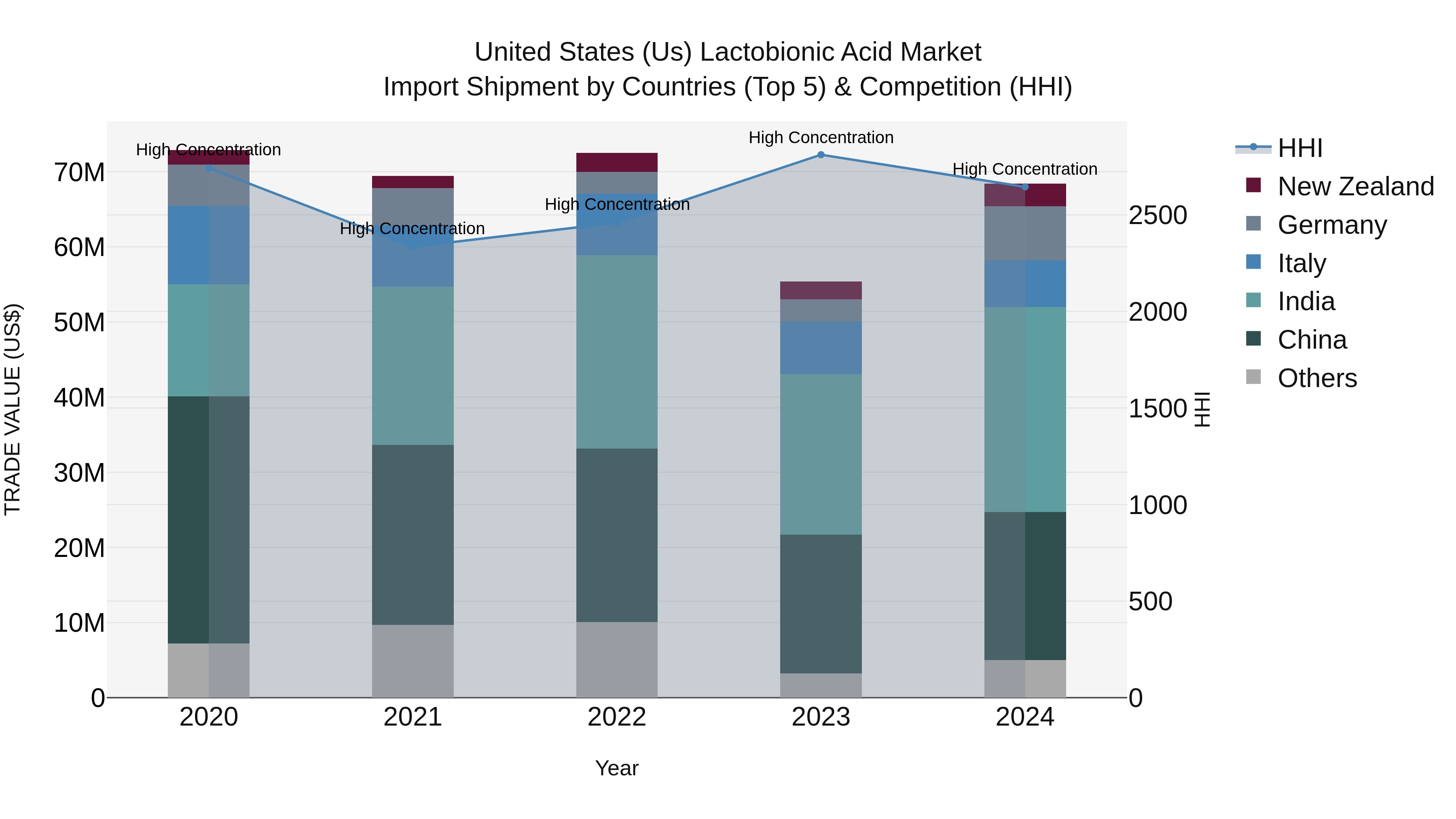
Task: Click the 2022 x-axis label
Action: [617, 717]
